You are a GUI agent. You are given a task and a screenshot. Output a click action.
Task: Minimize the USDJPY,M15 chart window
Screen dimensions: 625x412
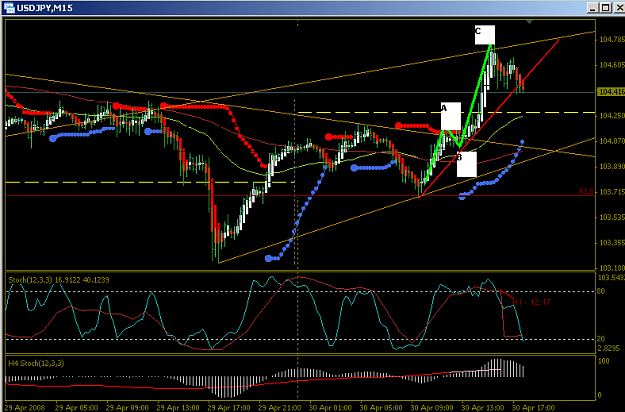[594, 8]
